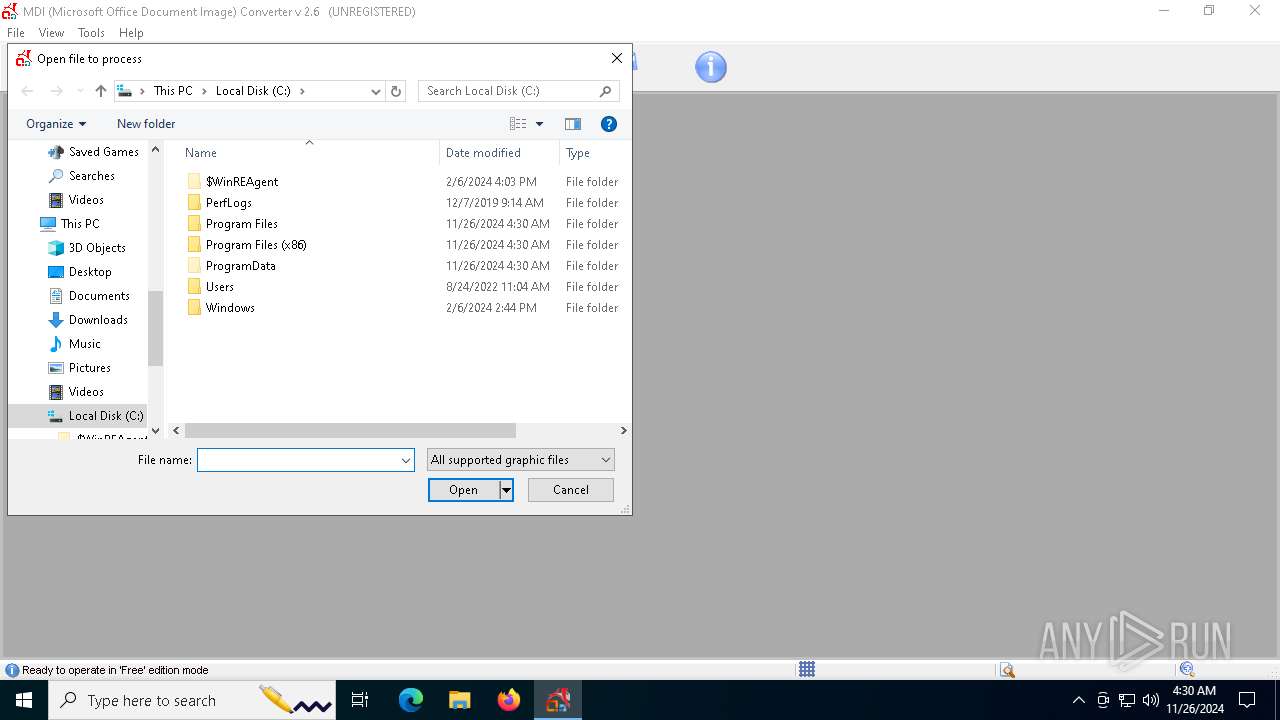This screenshot has height=720, width=1280.
Task: Select the Program Files folder
Action: (x=242, y=224)
